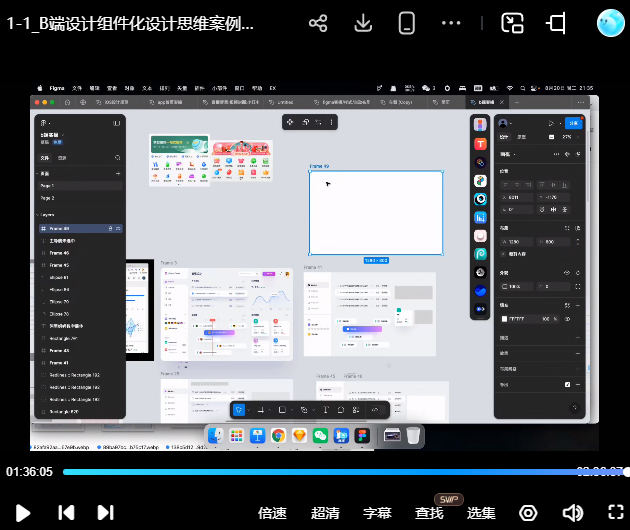
Task: Open the mobile phone viewing icon
Action: pos(406,23)
